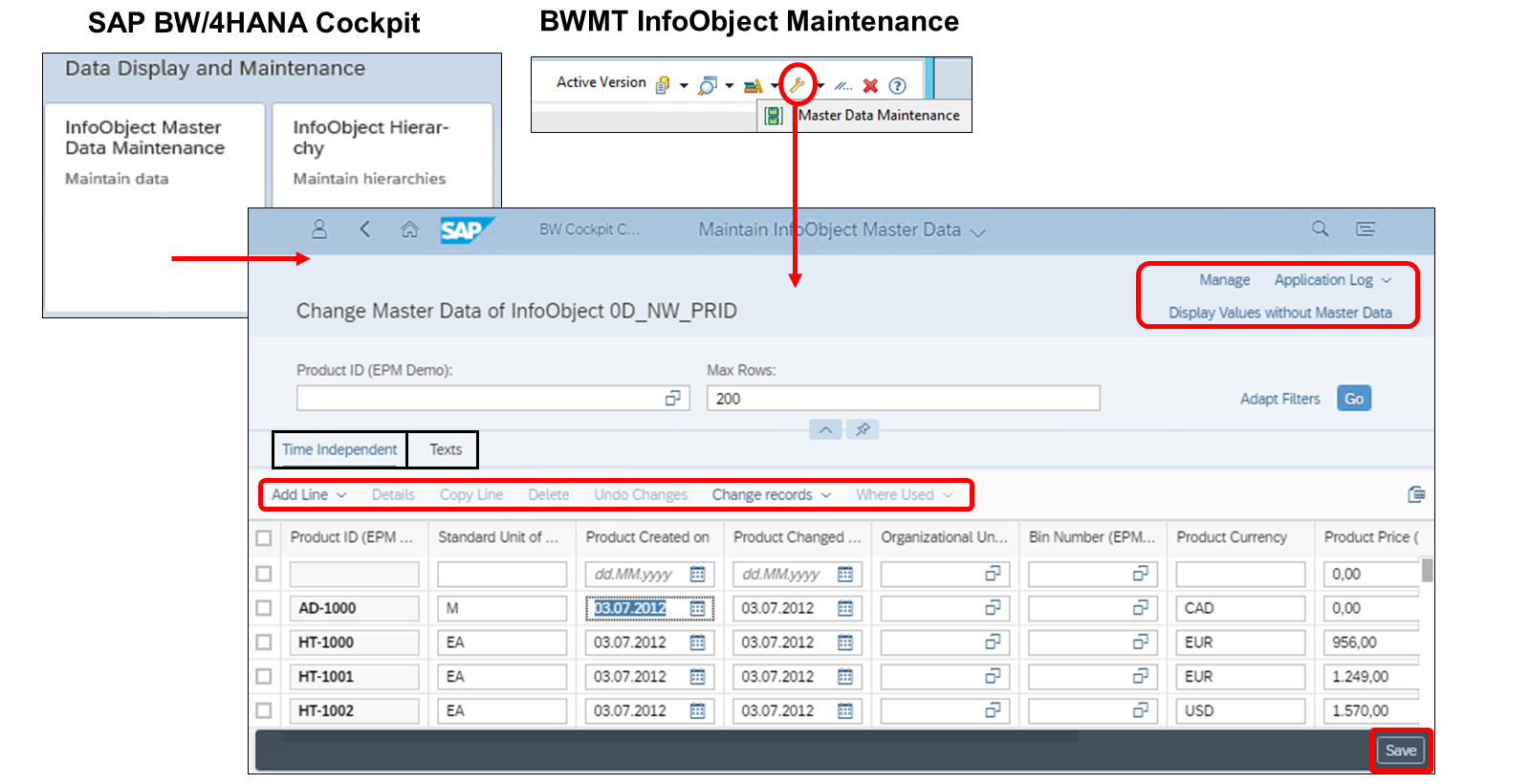The width and height of the screenshot is (1530, 784).
Task: Click the Save button
Action: [1401, 751]
